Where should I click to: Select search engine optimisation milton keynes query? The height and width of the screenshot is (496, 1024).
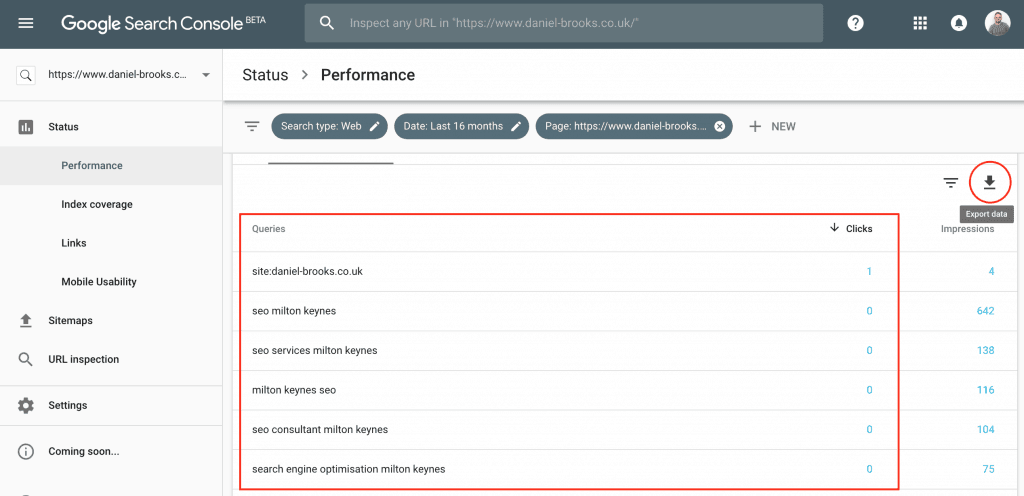349,469
